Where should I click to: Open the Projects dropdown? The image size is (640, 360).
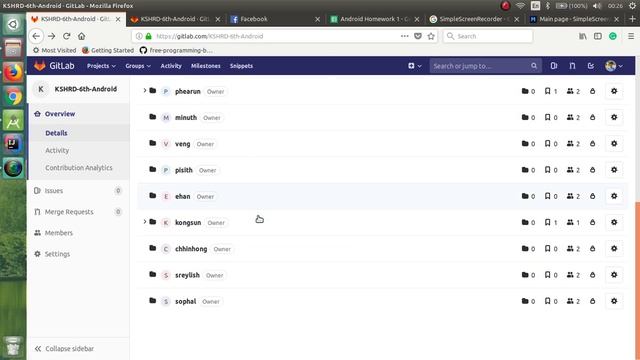(x=101, y=66)
